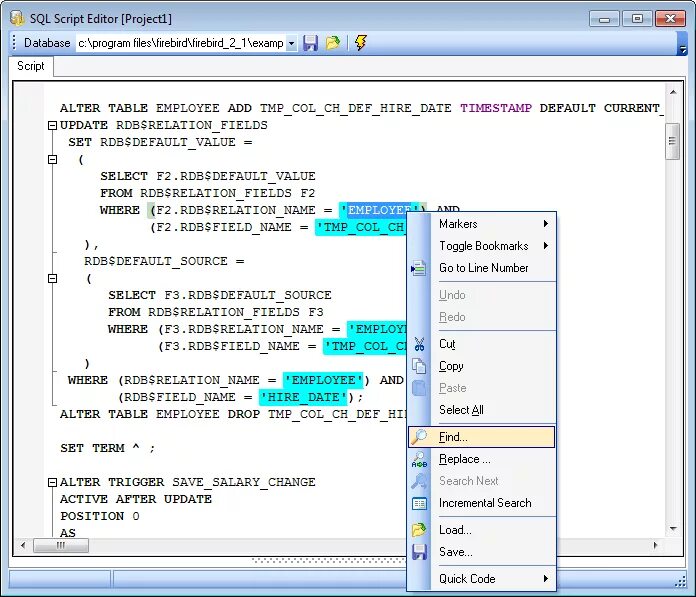Click the magnifier Find icon
This screenshot has height=597, width=696.
coord(419,437)
